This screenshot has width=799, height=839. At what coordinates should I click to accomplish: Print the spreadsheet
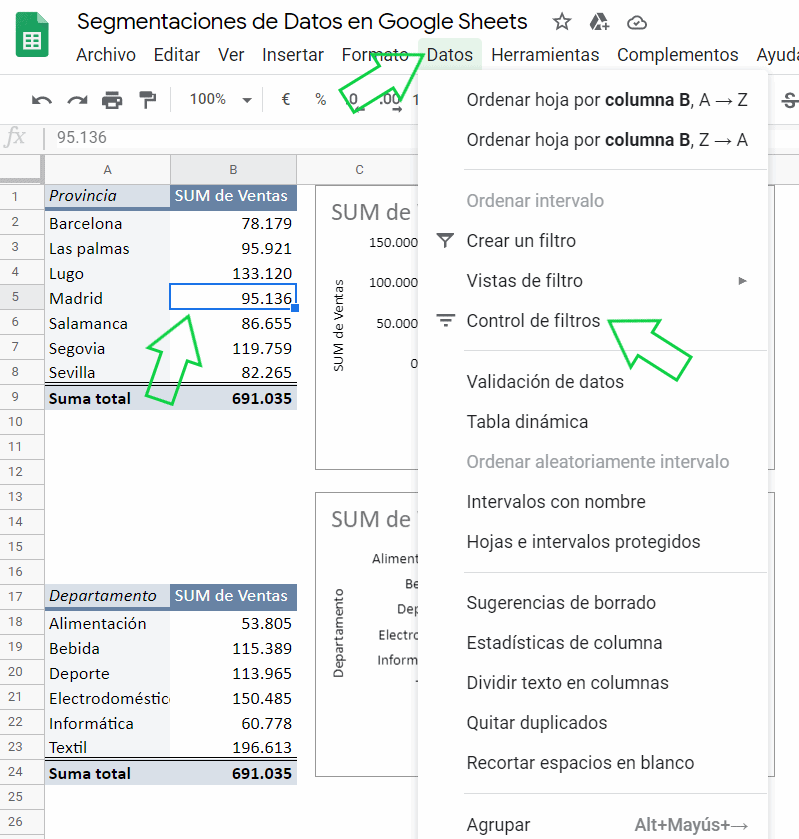112,100
